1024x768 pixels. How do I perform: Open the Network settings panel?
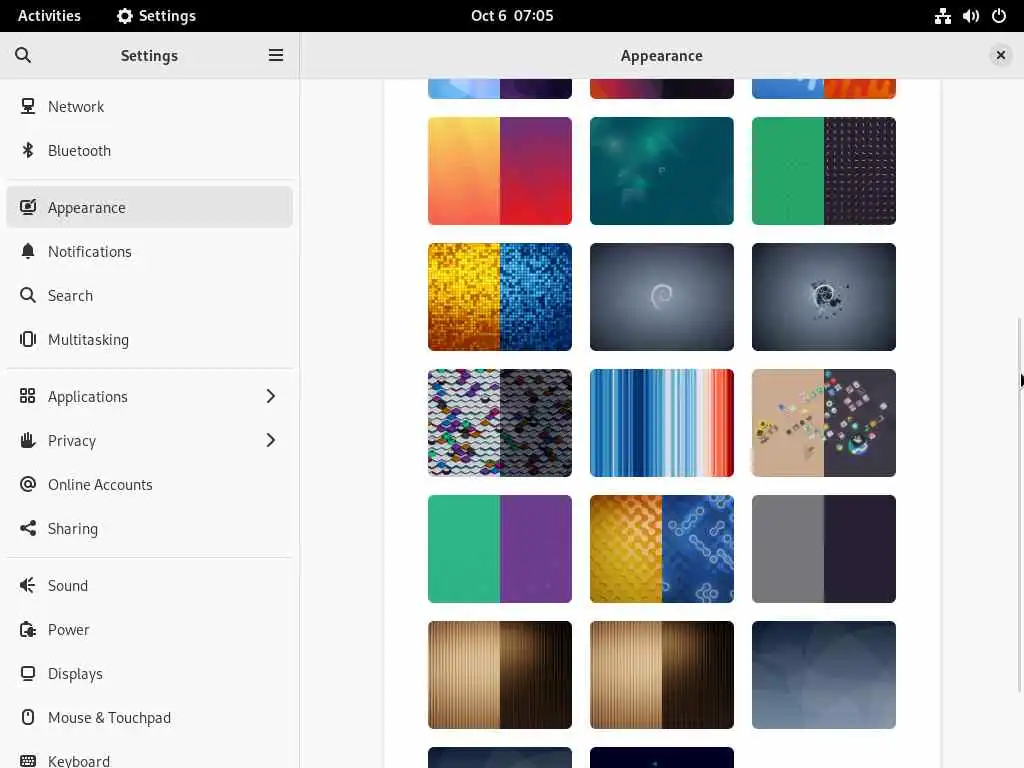150,106
